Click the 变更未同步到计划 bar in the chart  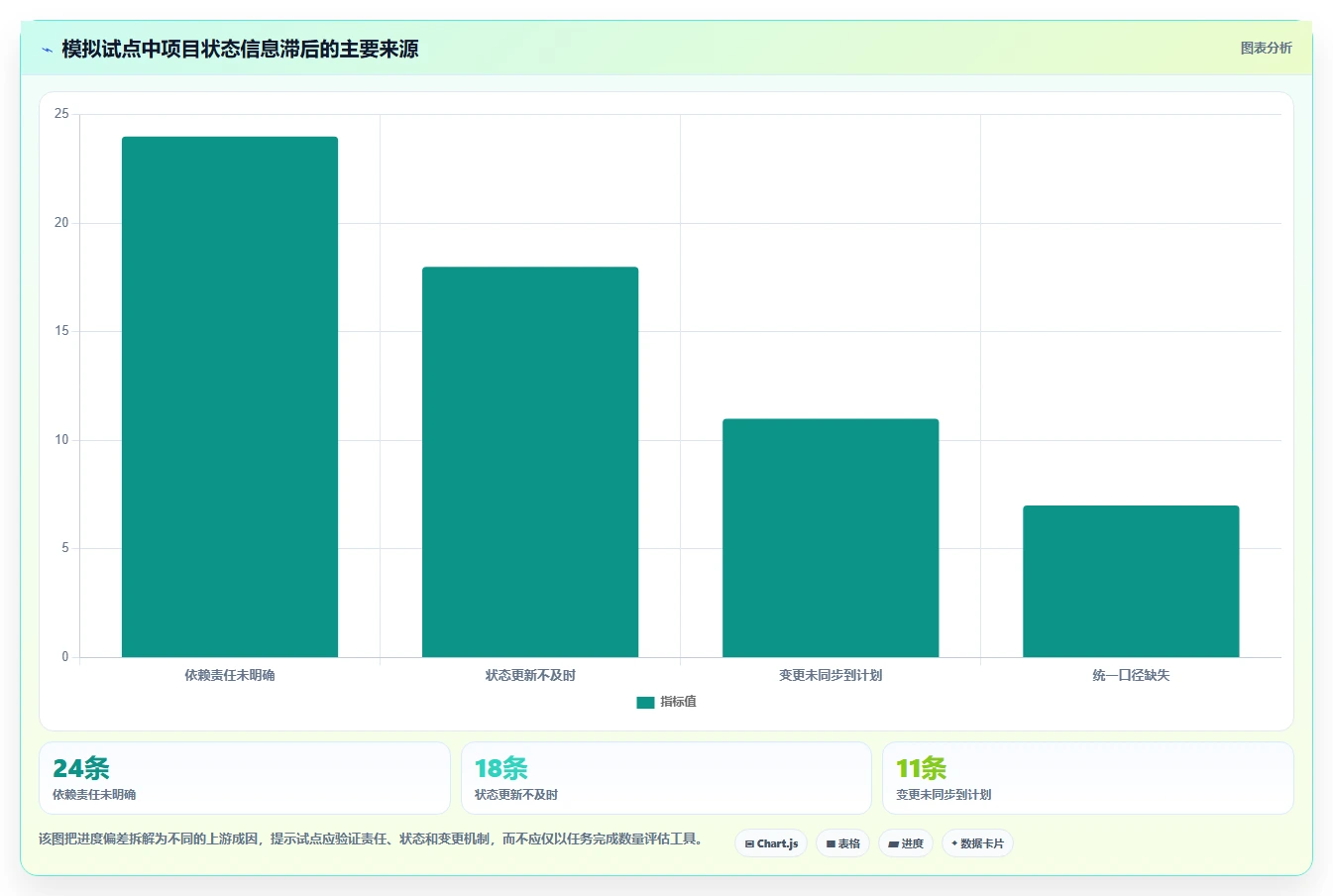pos(831,537)
